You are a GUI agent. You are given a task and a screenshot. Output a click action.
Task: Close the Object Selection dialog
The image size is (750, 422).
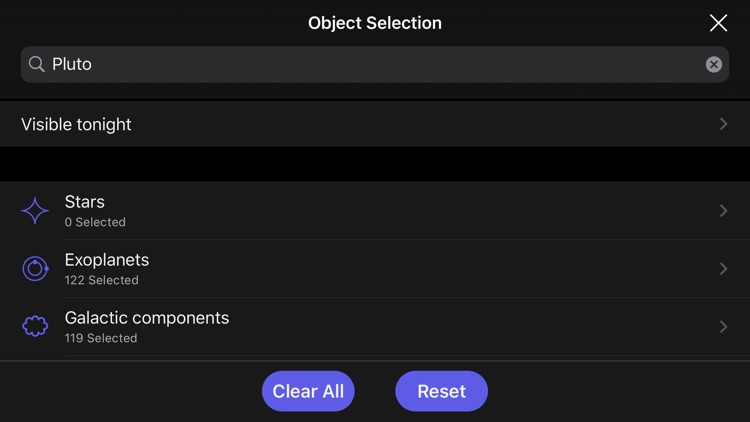point(718,23)
